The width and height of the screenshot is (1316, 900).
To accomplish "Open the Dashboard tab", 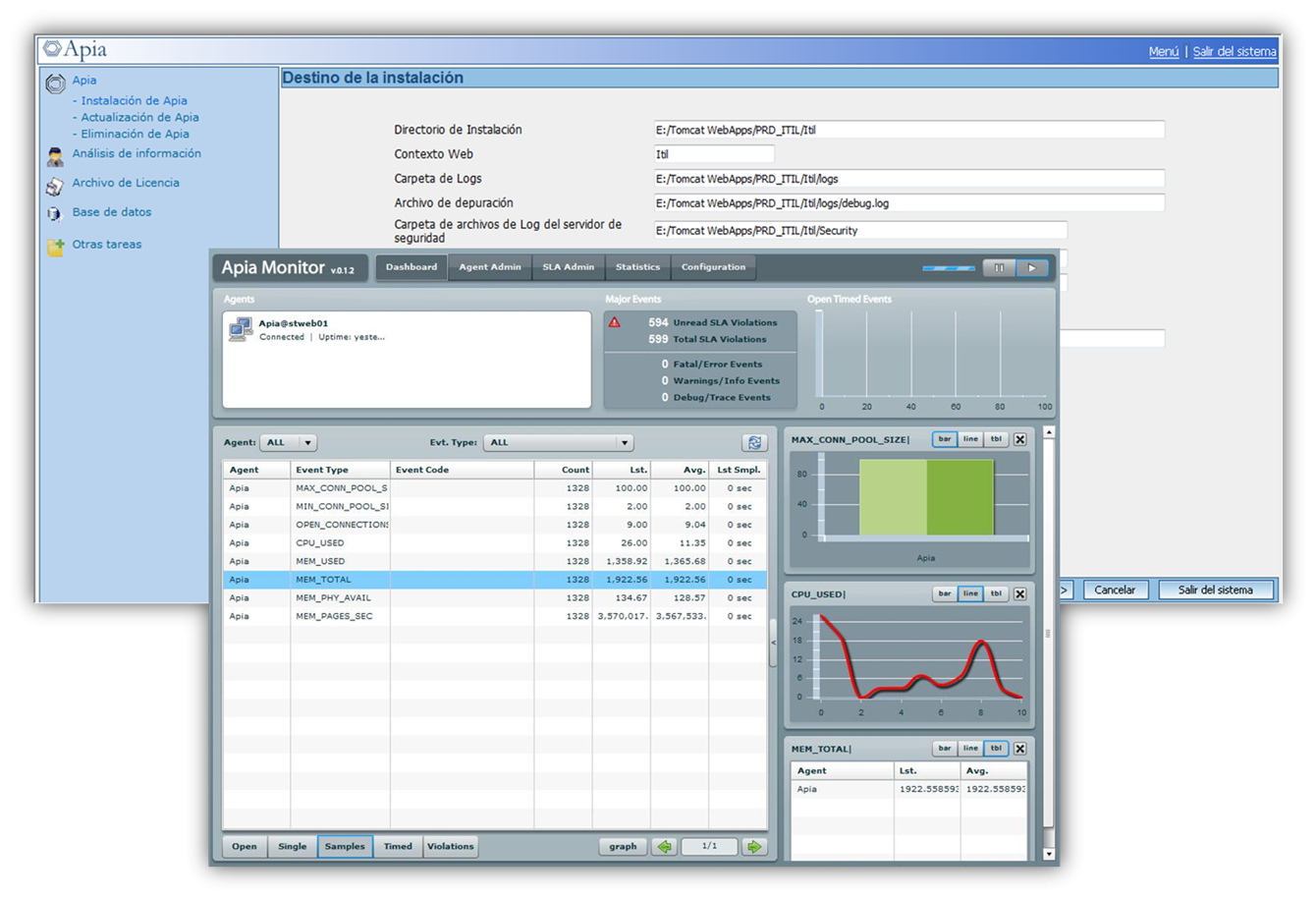I will point(411,267).
